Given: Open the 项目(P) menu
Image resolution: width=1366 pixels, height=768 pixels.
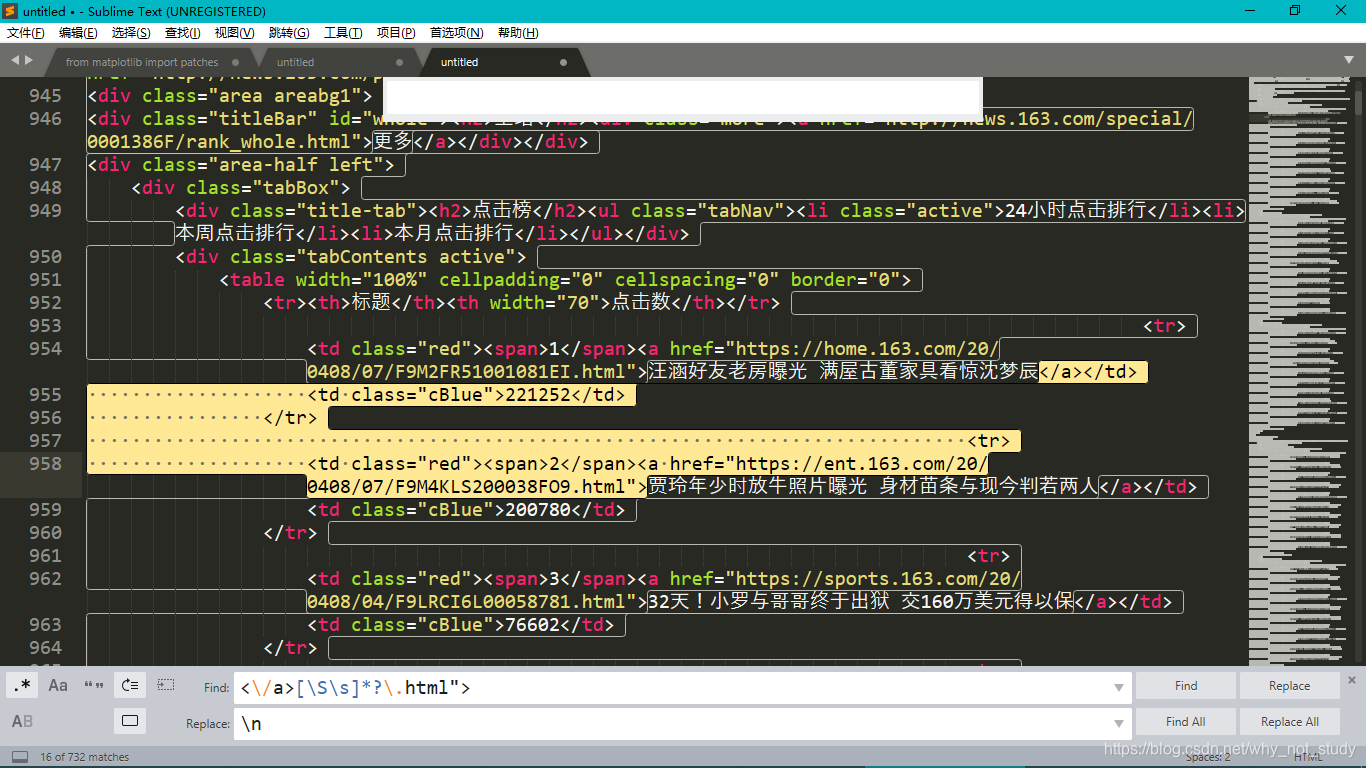Looking at the screenshot, I should [x=396, y=33].
